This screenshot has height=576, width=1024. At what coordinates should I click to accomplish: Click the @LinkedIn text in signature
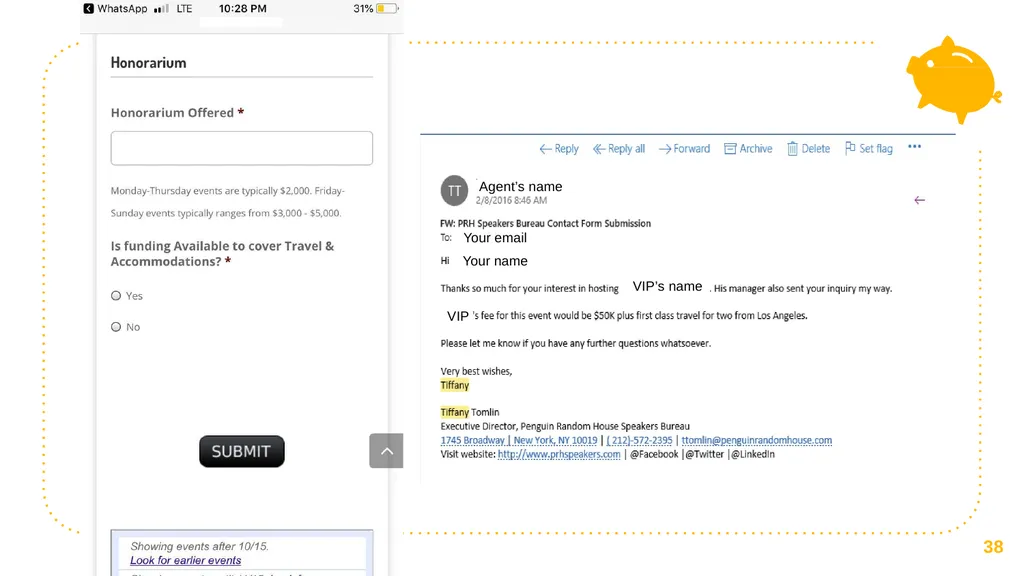click(753, 454)
